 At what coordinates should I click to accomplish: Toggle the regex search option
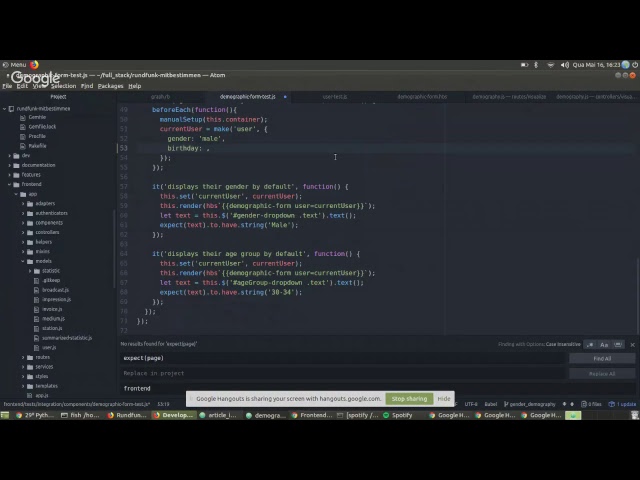point(590,345)
